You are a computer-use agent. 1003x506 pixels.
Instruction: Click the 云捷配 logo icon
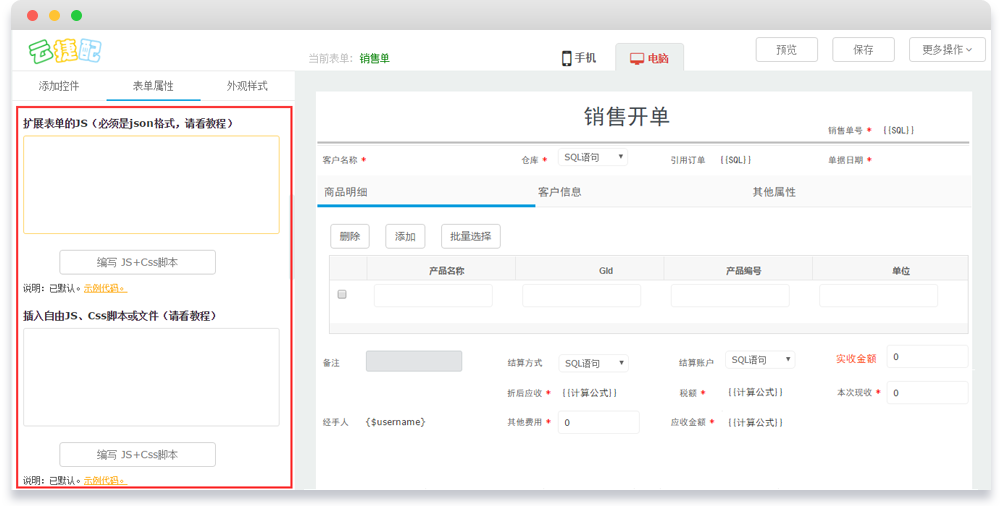(65, 50)
